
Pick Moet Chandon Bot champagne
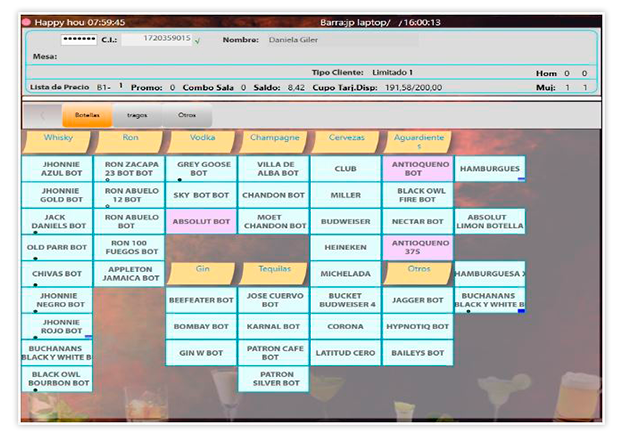(273, 221)
